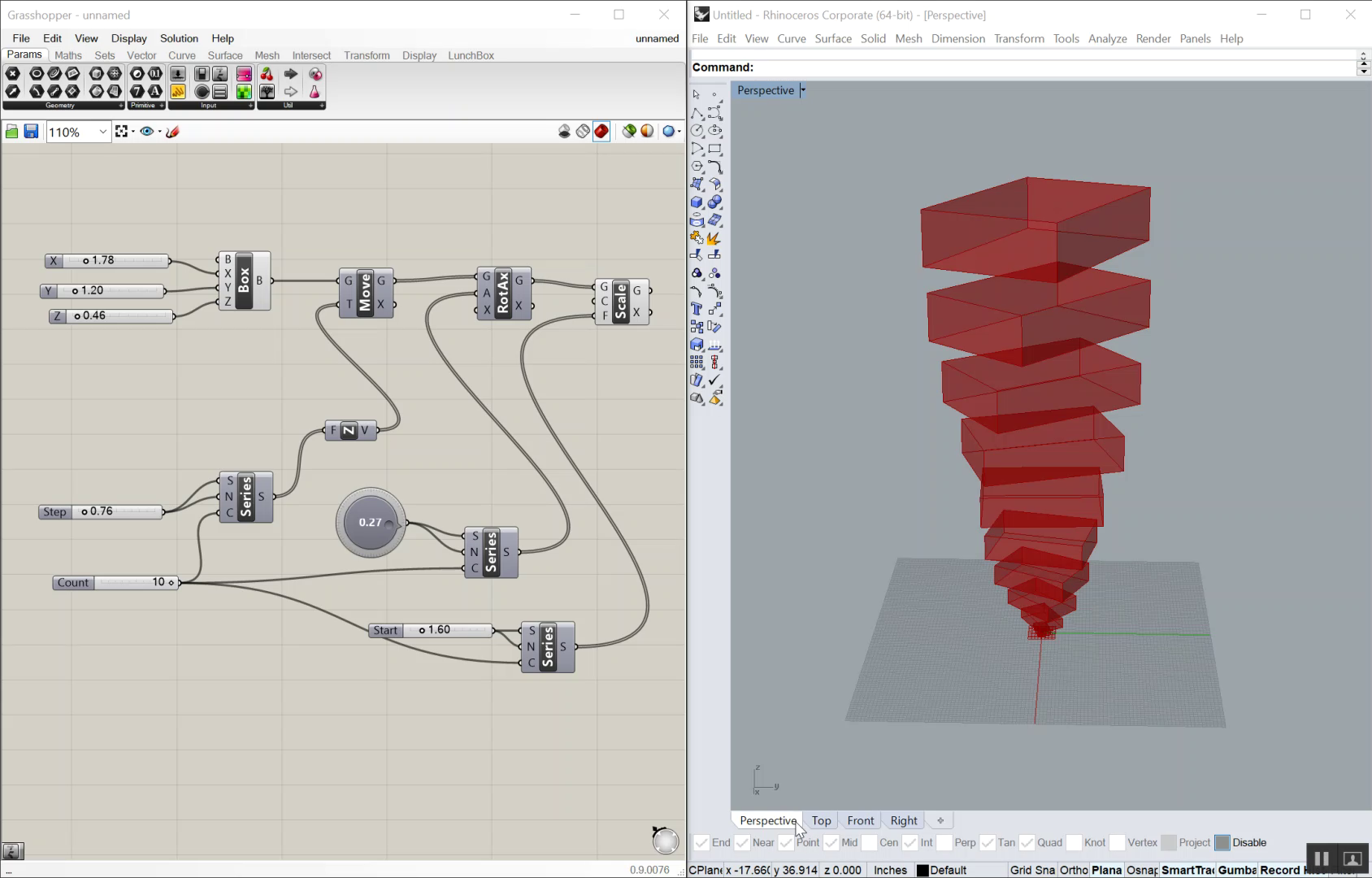Viewport: 1372px width, 878px height.
Task: Expand the Geometry panel arrow
Action: pyautogui.click(x=121, y=105)
